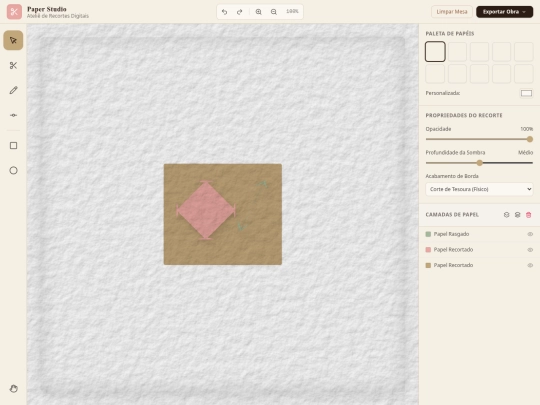
Task: Click the Paper Studio scissors logo
Action: click(x=14, y=12)
